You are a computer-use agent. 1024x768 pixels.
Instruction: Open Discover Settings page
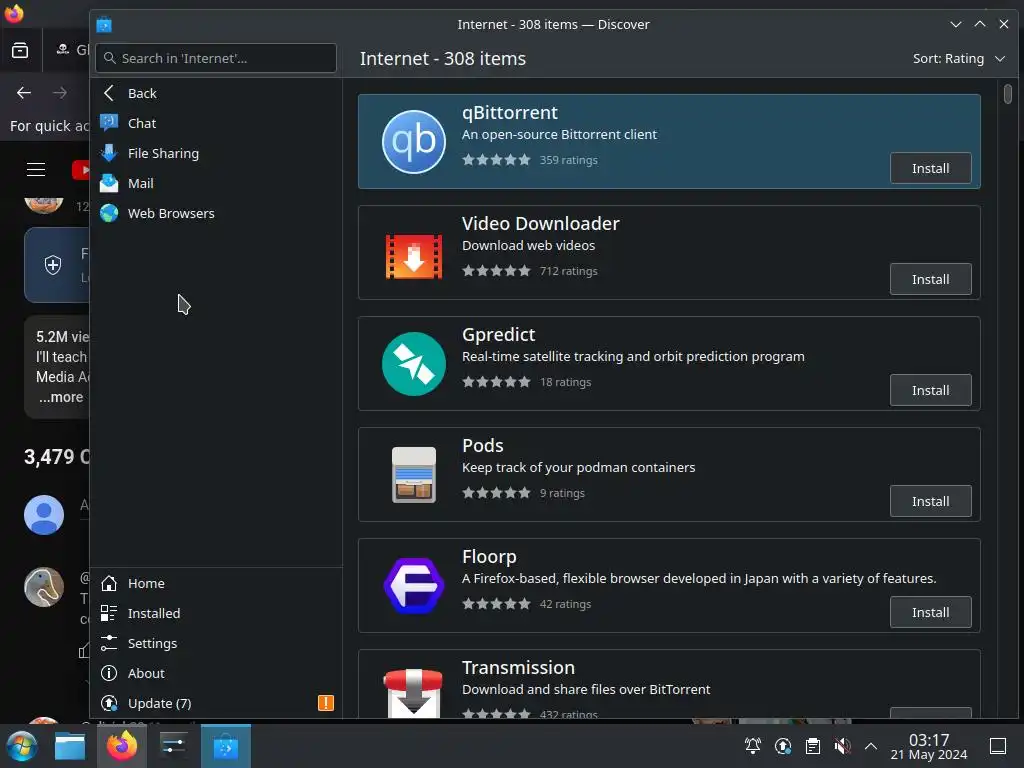coord(216,643)
